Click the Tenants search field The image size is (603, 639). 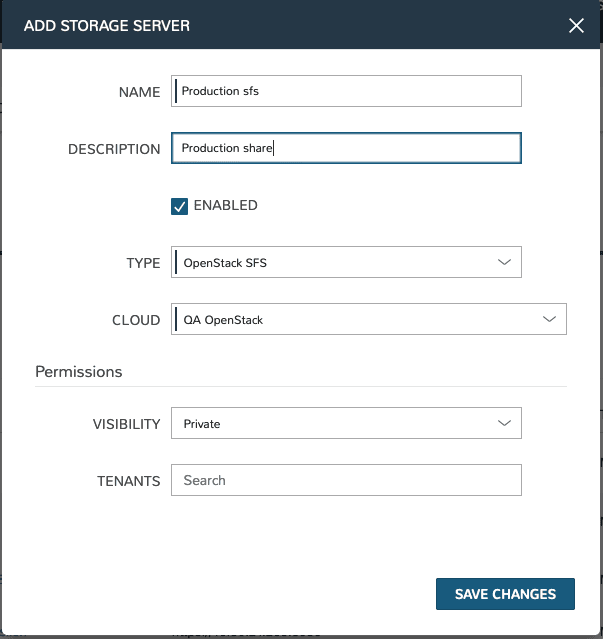pyautogui.click(x=346, y=480)
